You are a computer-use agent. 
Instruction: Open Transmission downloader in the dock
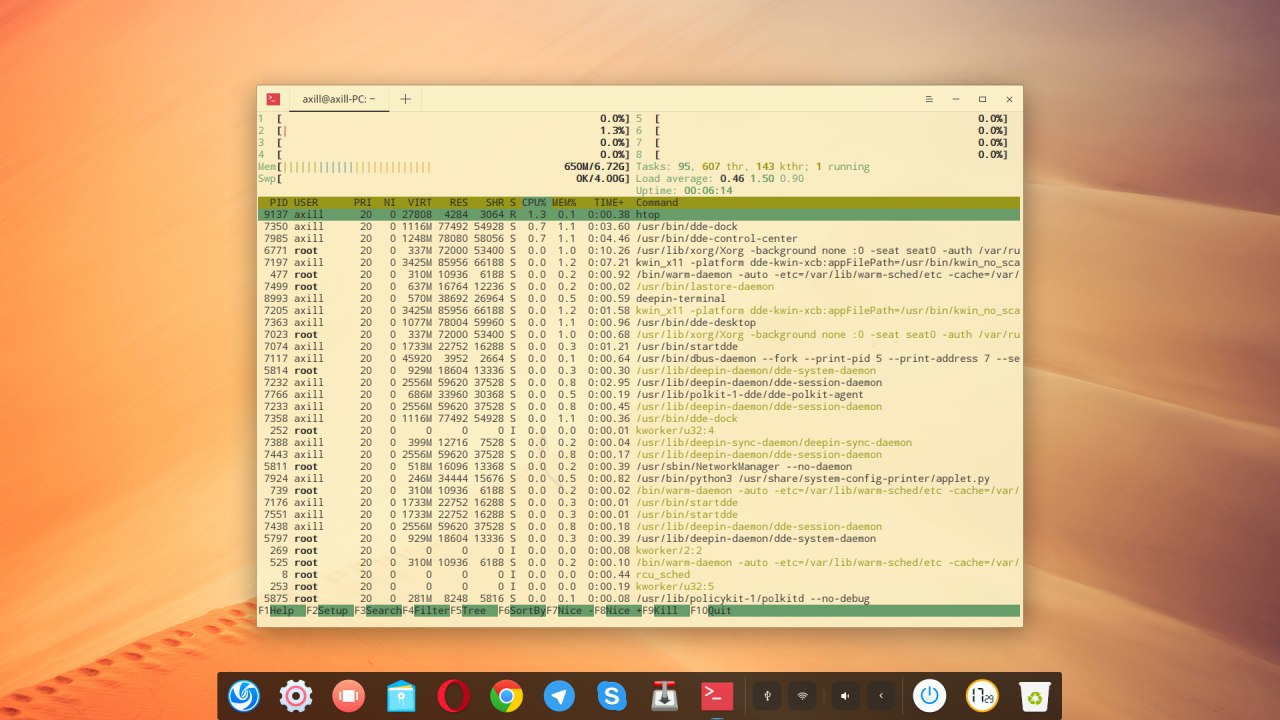click(x=665, y=696)
